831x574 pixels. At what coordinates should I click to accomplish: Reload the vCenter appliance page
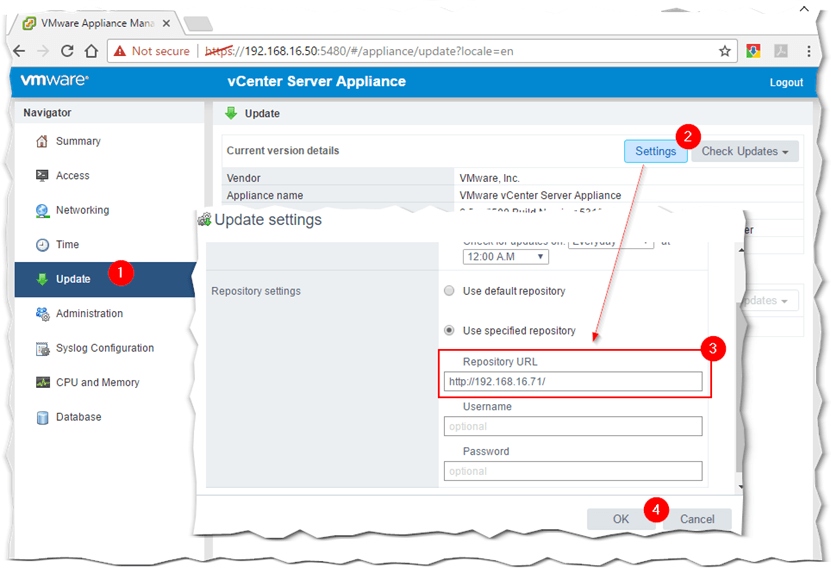[x=67, y=51]
